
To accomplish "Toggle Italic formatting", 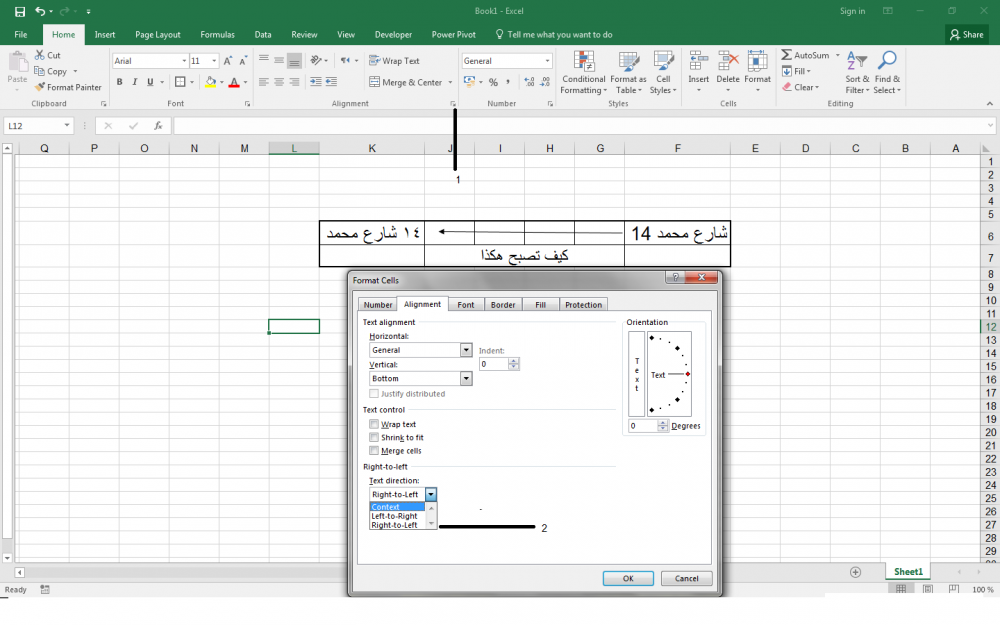I will (135, 82).
